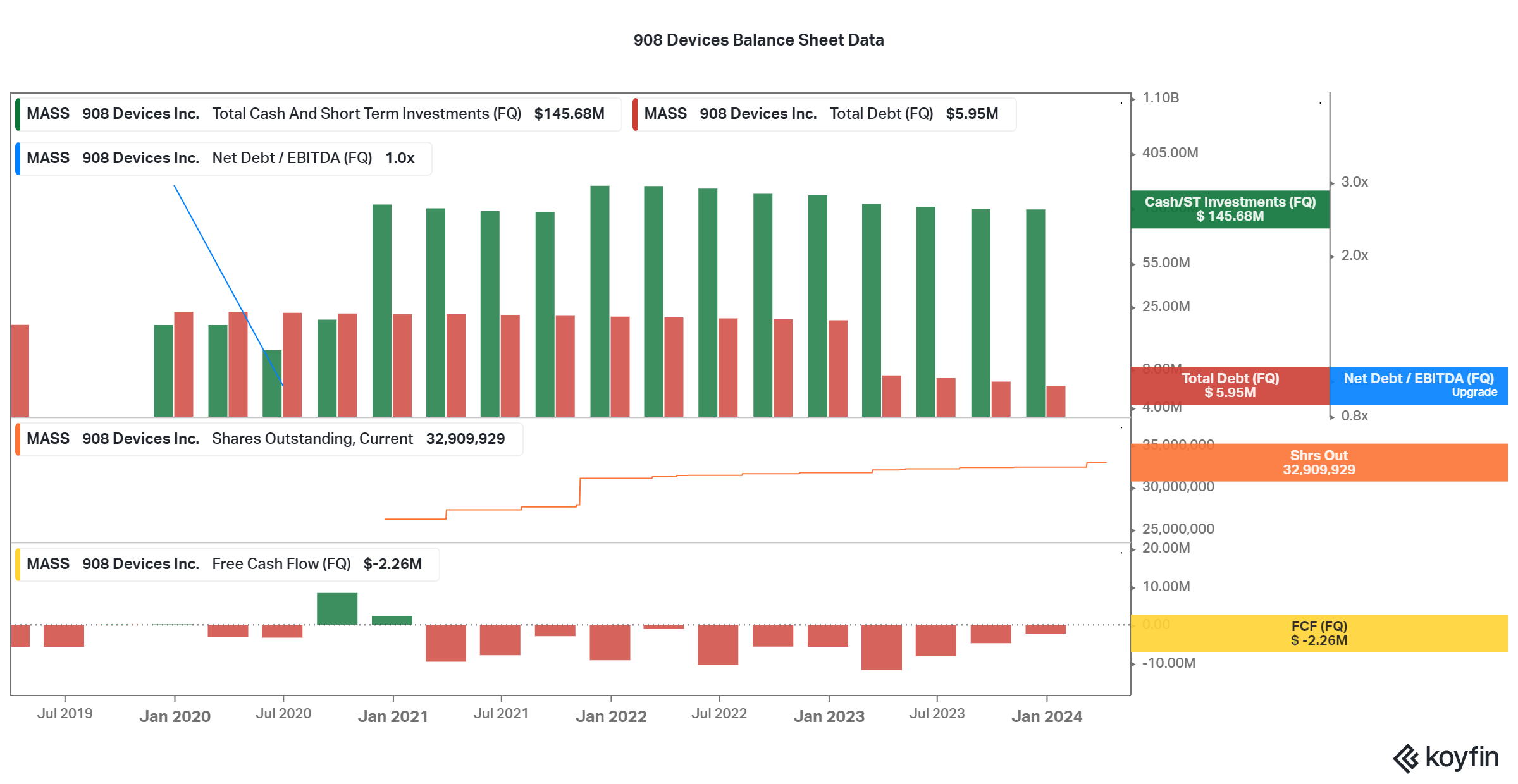This screenshot has width=1518, height=784.
Task: Click the Jan 2022 timeline label
Action: coord(611,716)
